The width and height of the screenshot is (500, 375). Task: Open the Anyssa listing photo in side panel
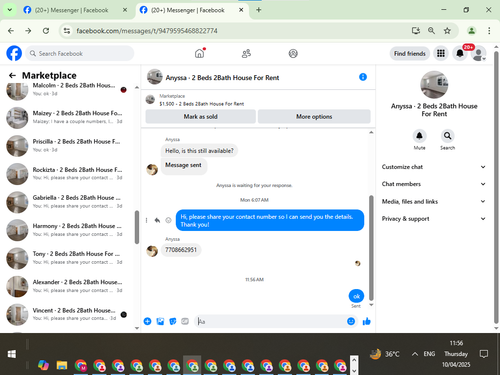(x=434, y=84)
